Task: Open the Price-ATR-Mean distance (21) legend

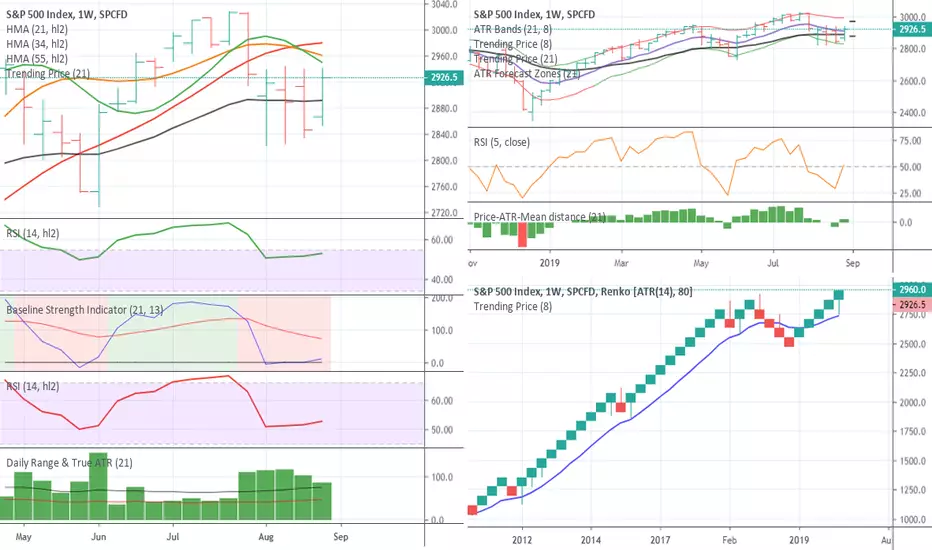Action: click(x=540, y=217)
